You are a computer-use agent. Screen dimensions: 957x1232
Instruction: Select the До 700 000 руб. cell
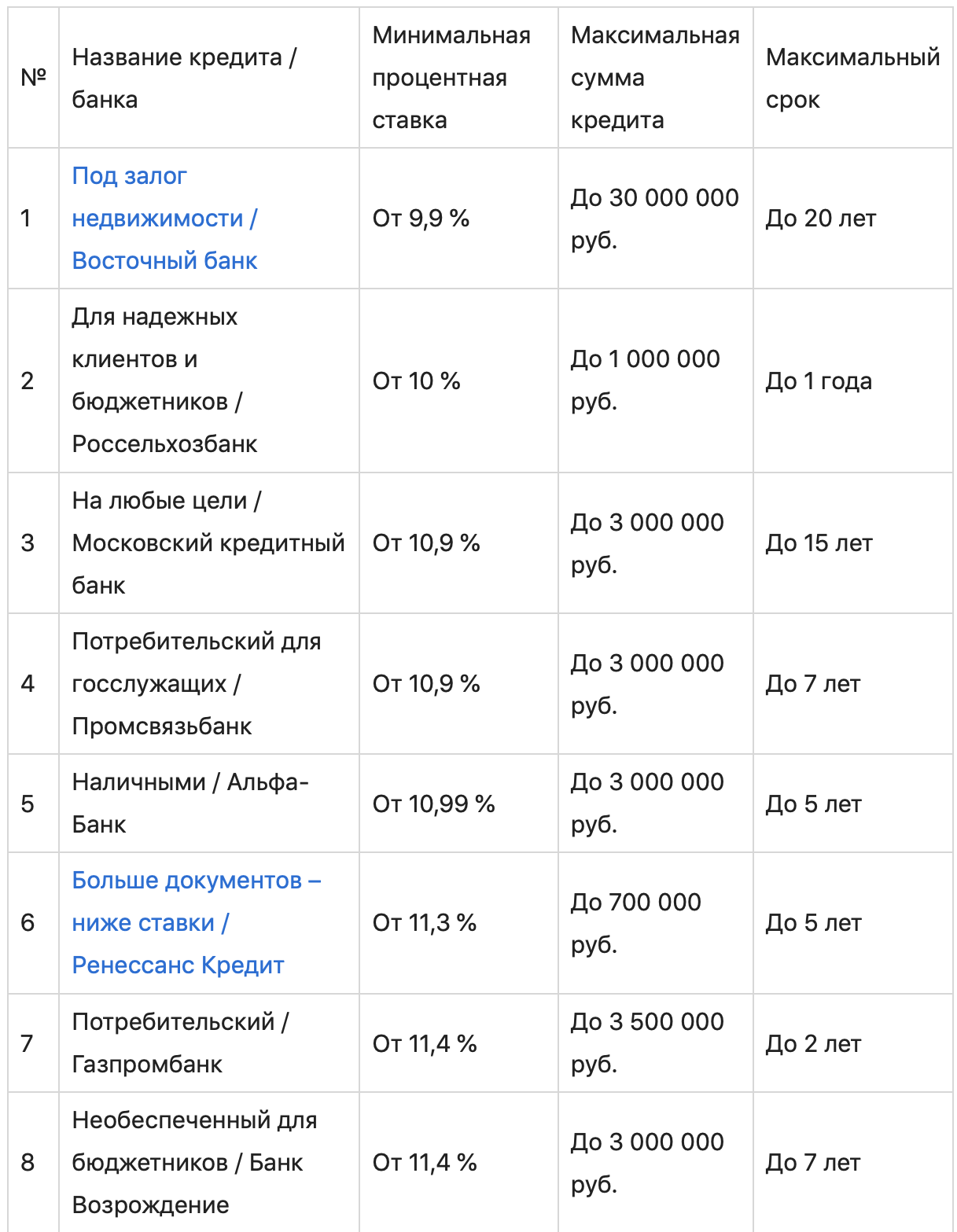coord(635,923)
